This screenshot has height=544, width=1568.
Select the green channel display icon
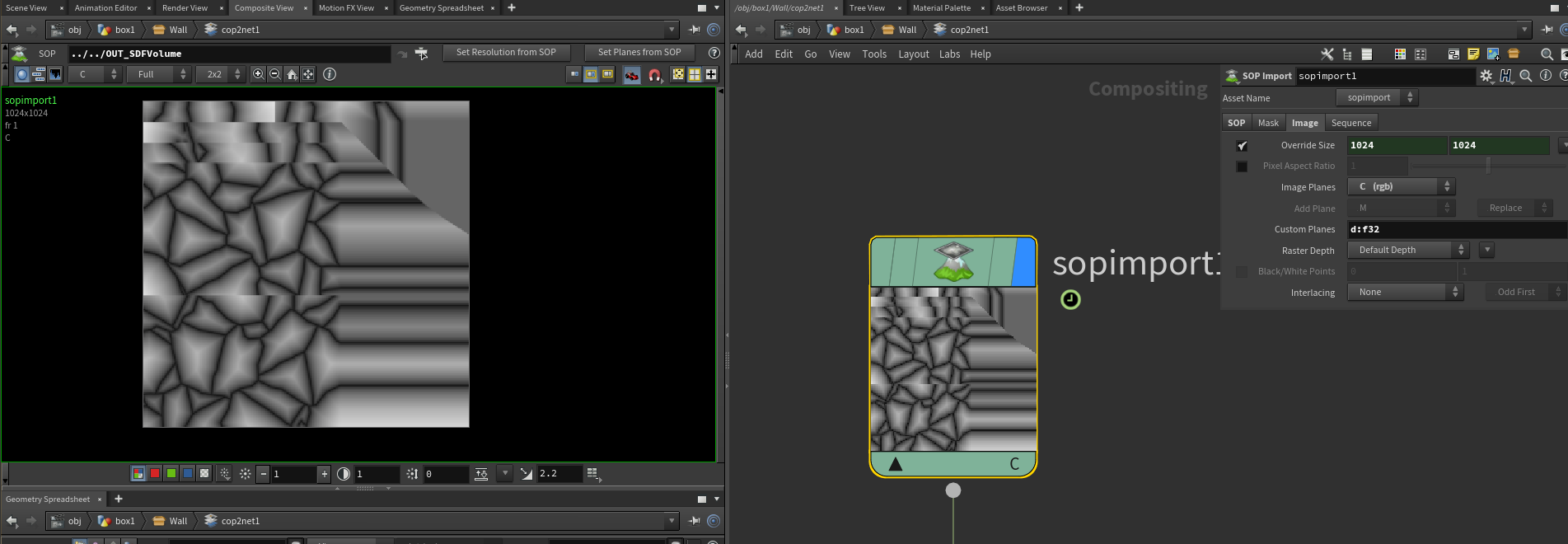tap(171, 474)
